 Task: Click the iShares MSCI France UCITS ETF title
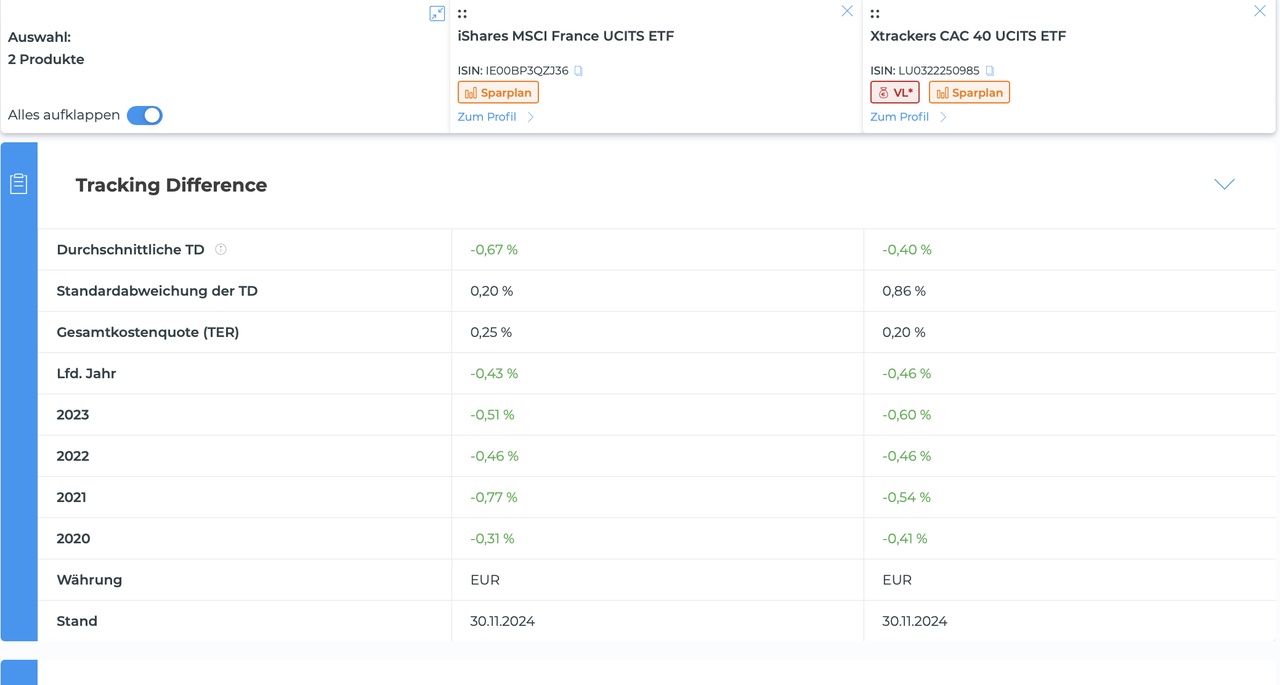point(566,36)
